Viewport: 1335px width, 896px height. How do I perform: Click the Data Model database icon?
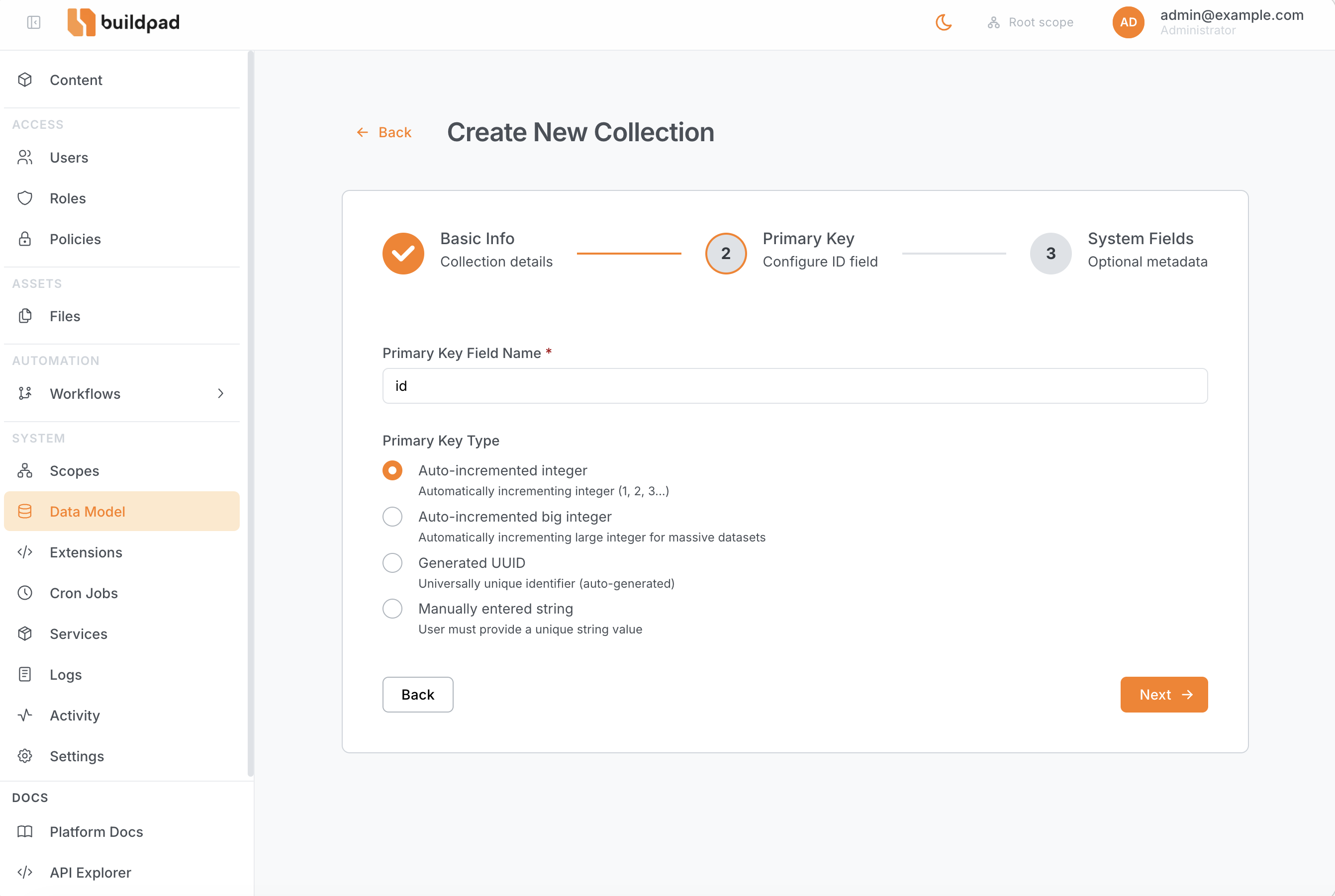[24, 511]
